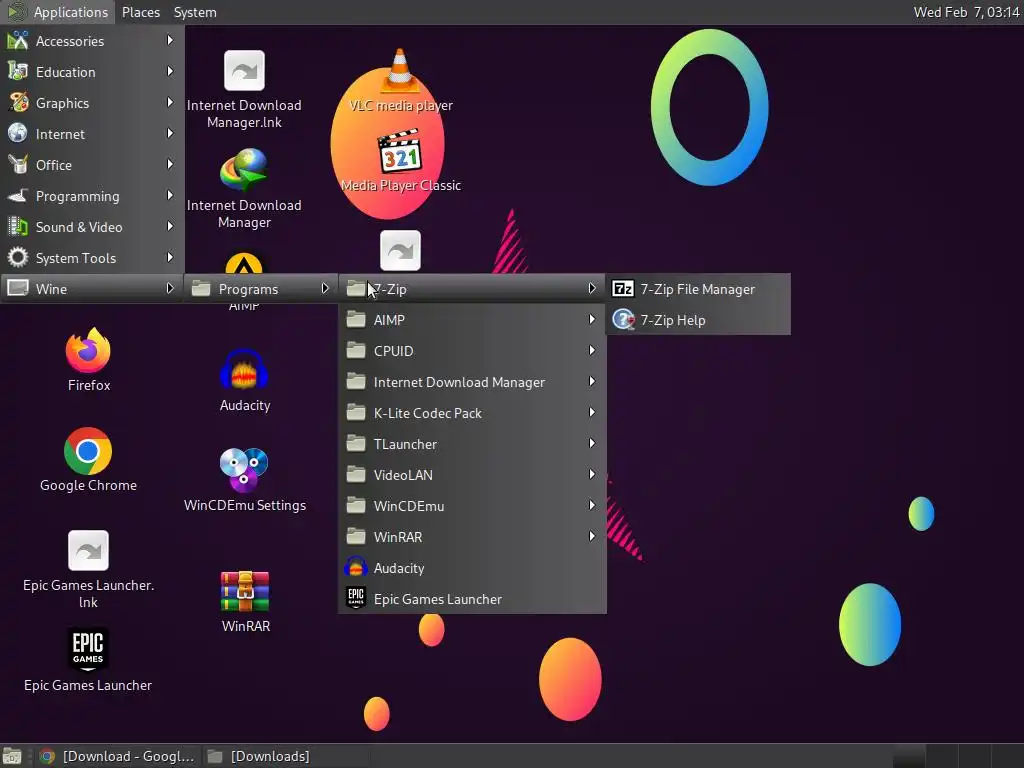Select the Wine menu entry
Image resolution: width=1024 pixels, height=768 pixels.
click(92, 289)
